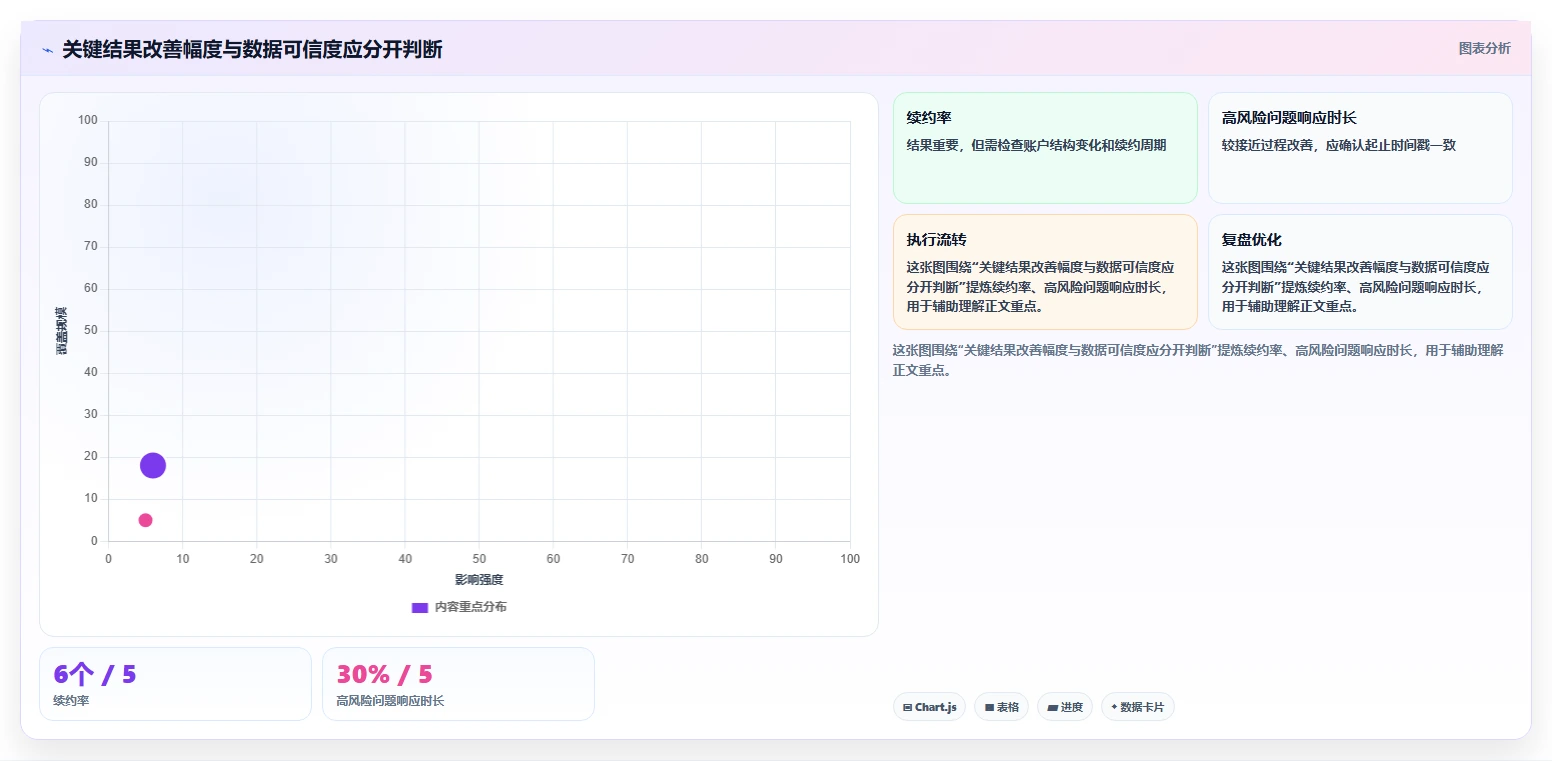Viewport: 1552px width, 761px height.
Task: Click the main heading 关键结果改善幅度与数据可信度应分开判断
Action: pos(252,50)
